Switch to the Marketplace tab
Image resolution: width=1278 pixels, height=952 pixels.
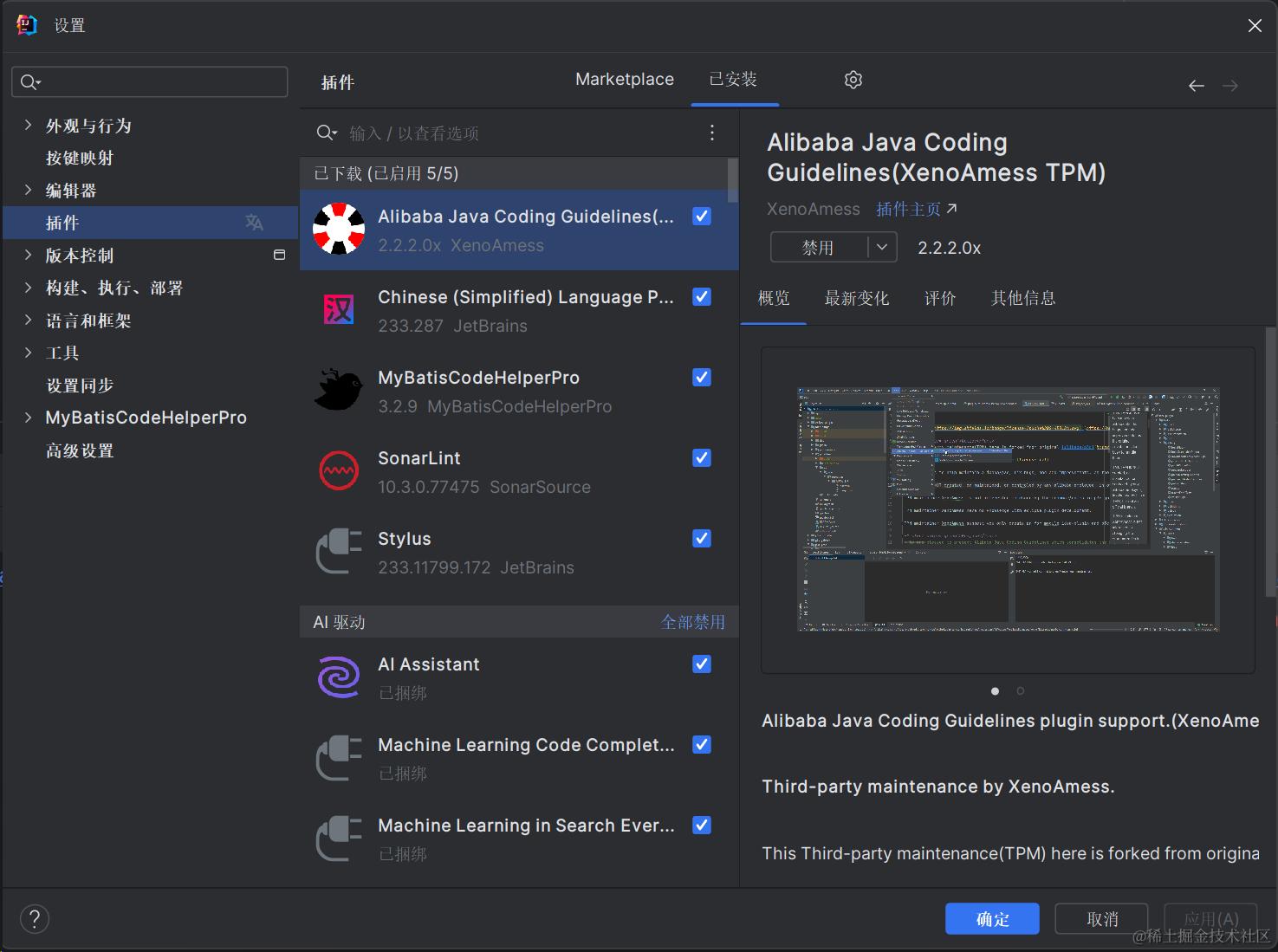[x=625, y=80]
